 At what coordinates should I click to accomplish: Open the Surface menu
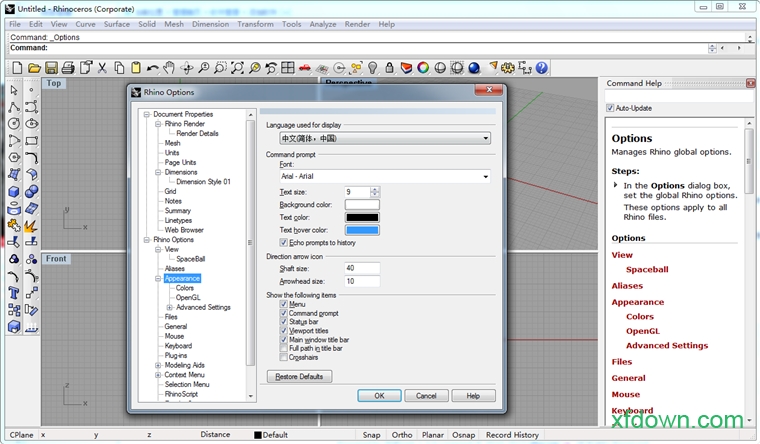point(117,24)
